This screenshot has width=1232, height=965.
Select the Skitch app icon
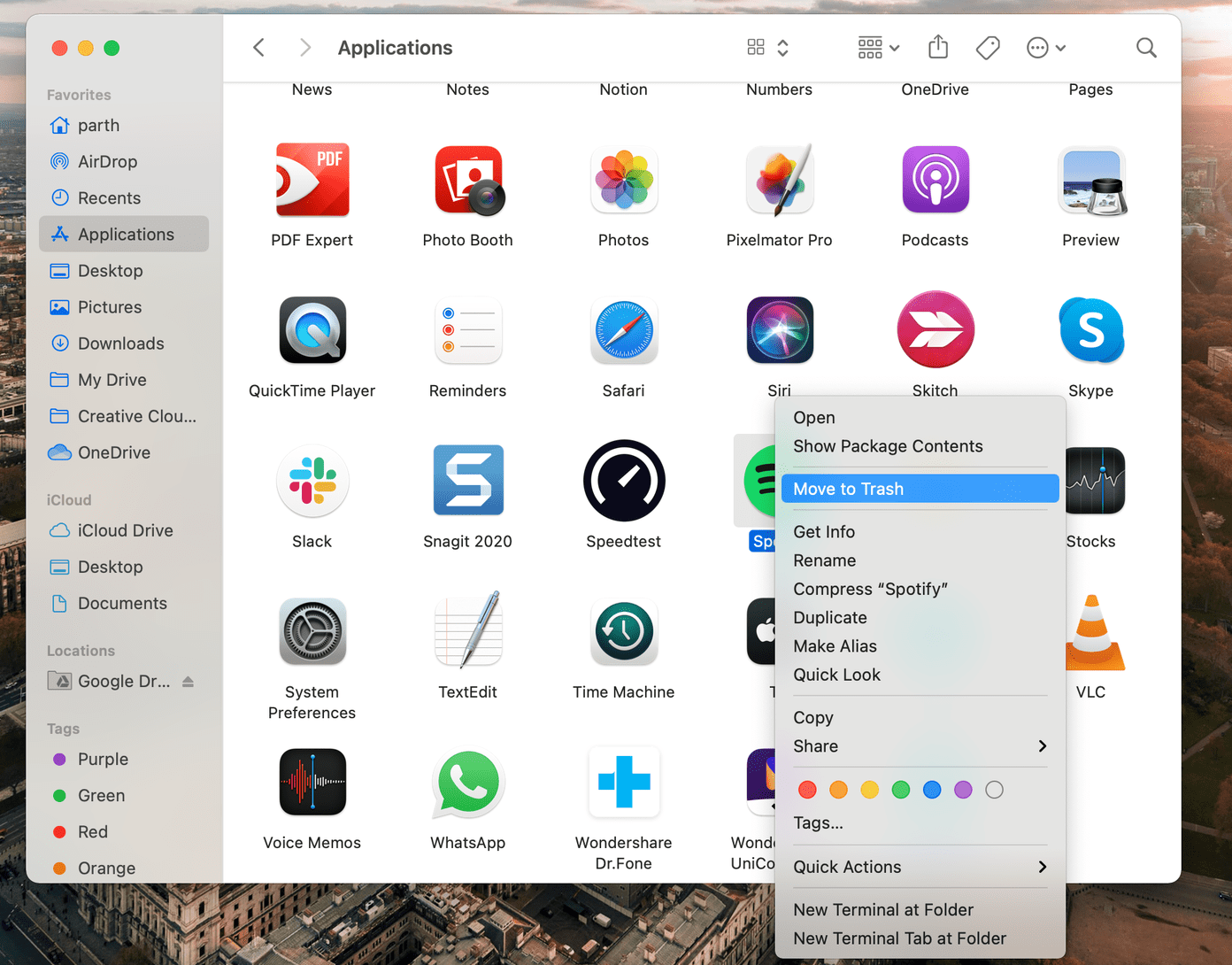pyautogui.click(x=936, y=329)
